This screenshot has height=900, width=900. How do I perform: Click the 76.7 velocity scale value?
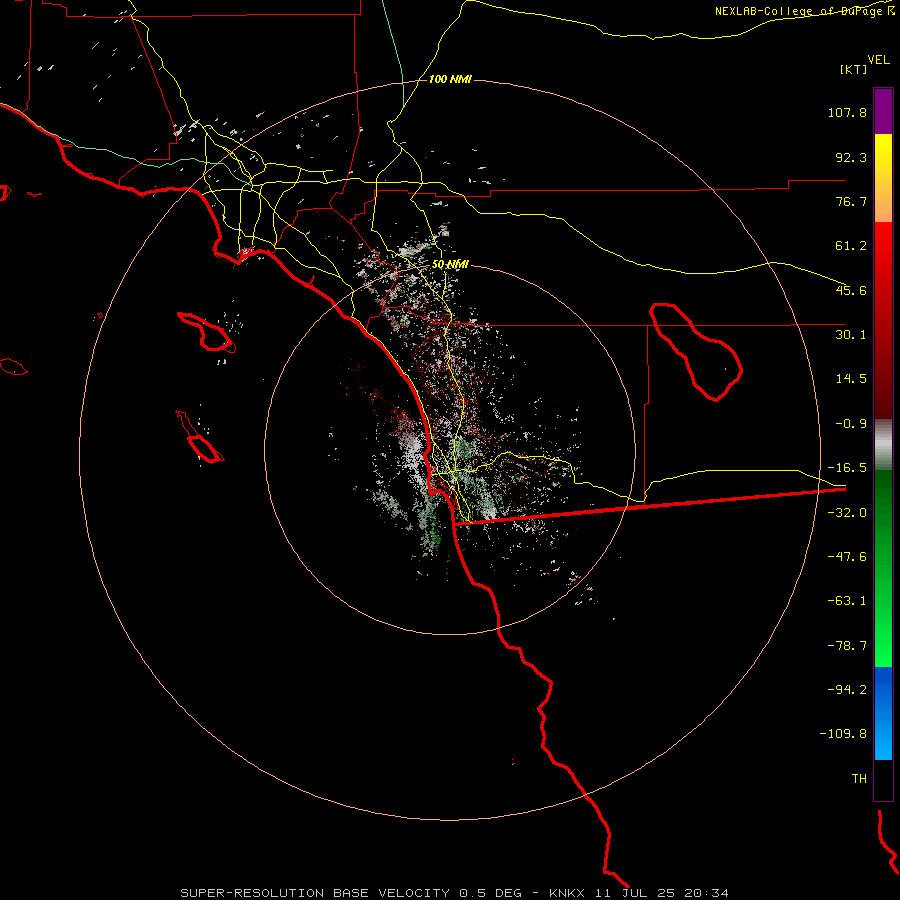click(x=851, y=201)
